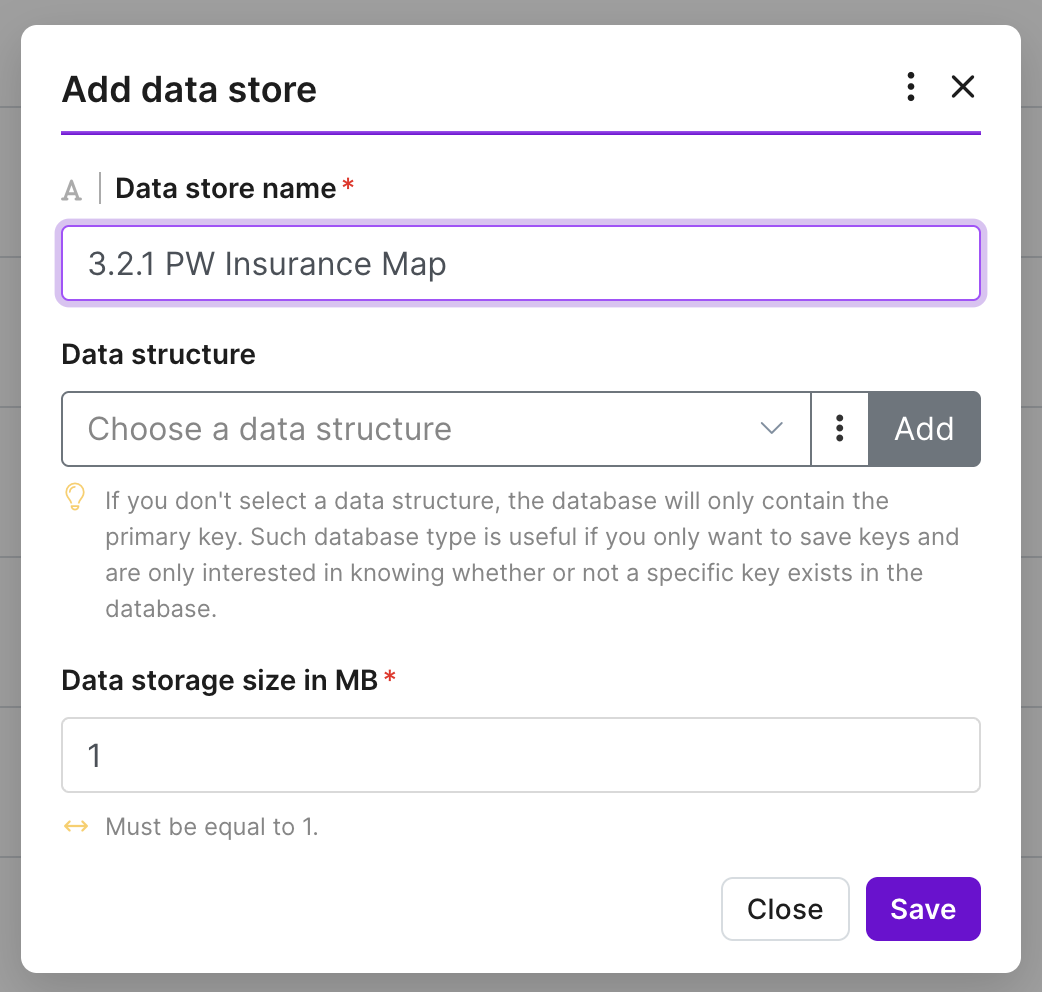Screen dimensions: 1042x992
Task: Open the 'Choose a data structure' dropdown
Action: [x=436, y=429]
